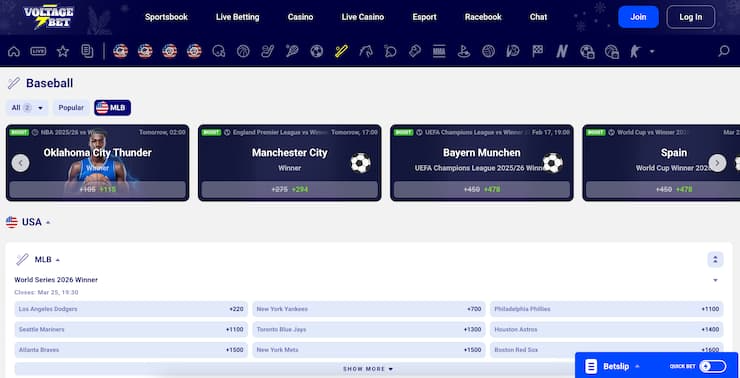Select the e-basketball icon
The height and width of the screenshot is (378, 740).
click(x=612, y=51)
